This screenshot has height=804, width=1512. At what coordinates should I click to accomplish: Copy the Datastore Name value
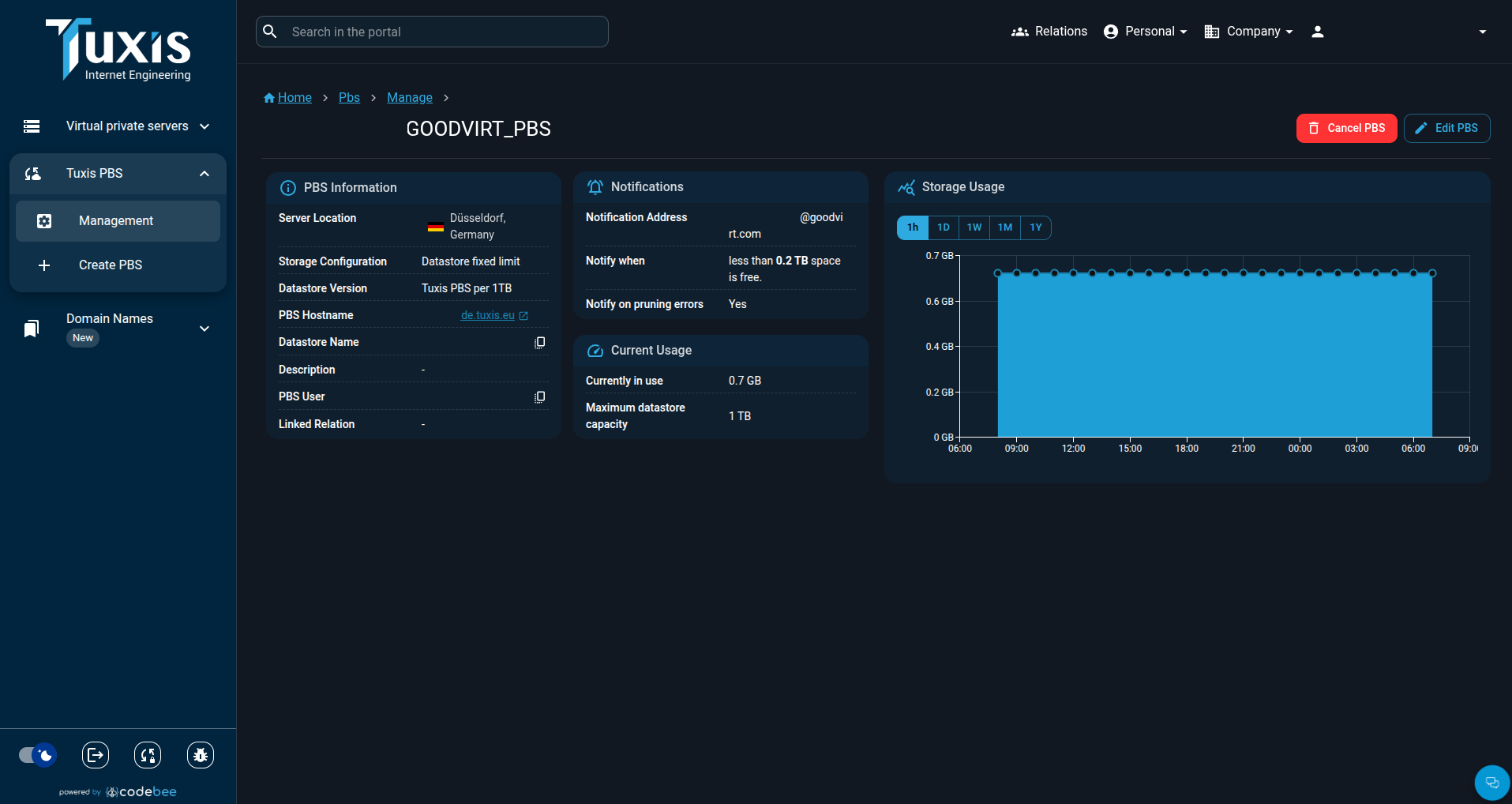pos(540,343)
